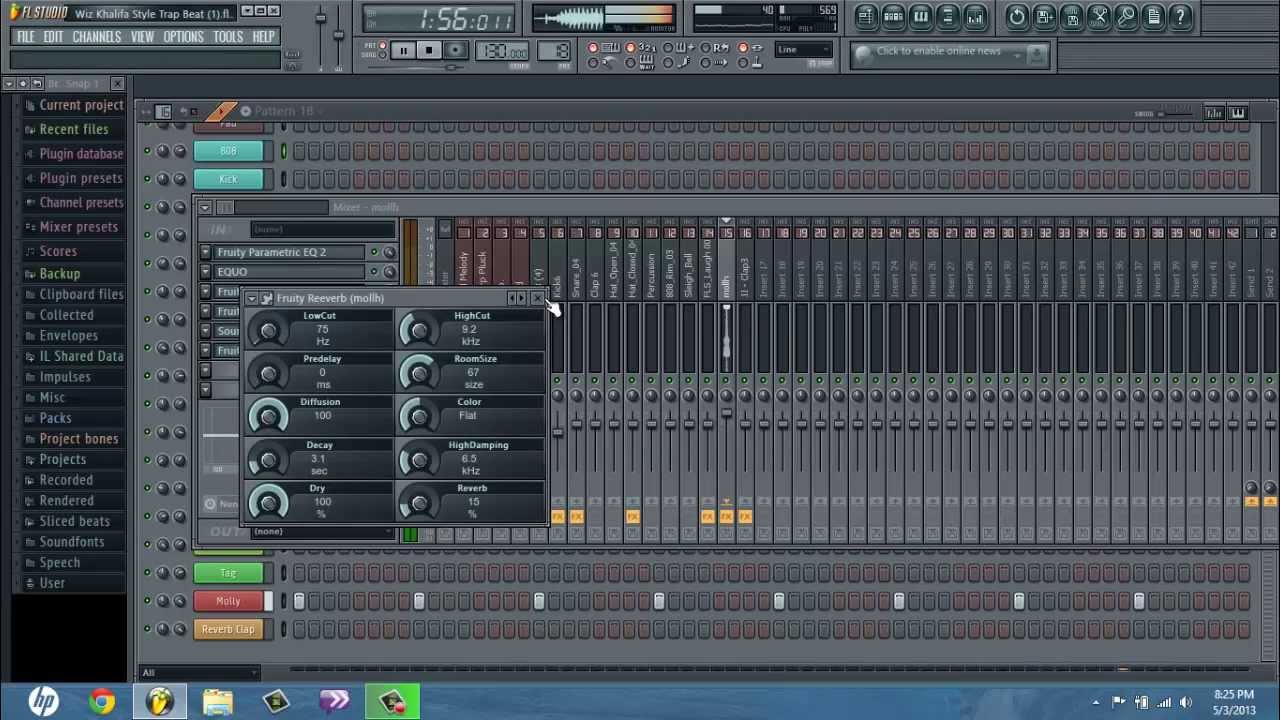
Task: Open the snap Line dropdown selector
Action: click(805, 50)
